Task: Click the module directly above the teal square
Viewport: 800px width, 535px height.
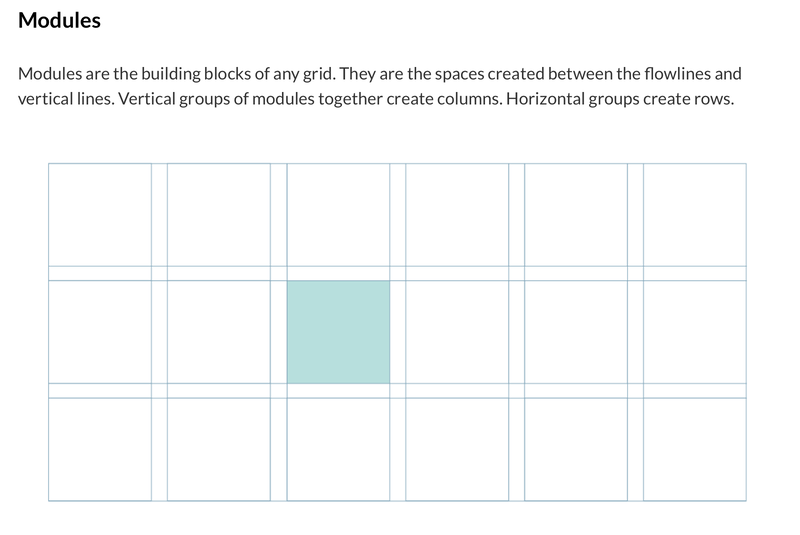Action: point(338,215)
